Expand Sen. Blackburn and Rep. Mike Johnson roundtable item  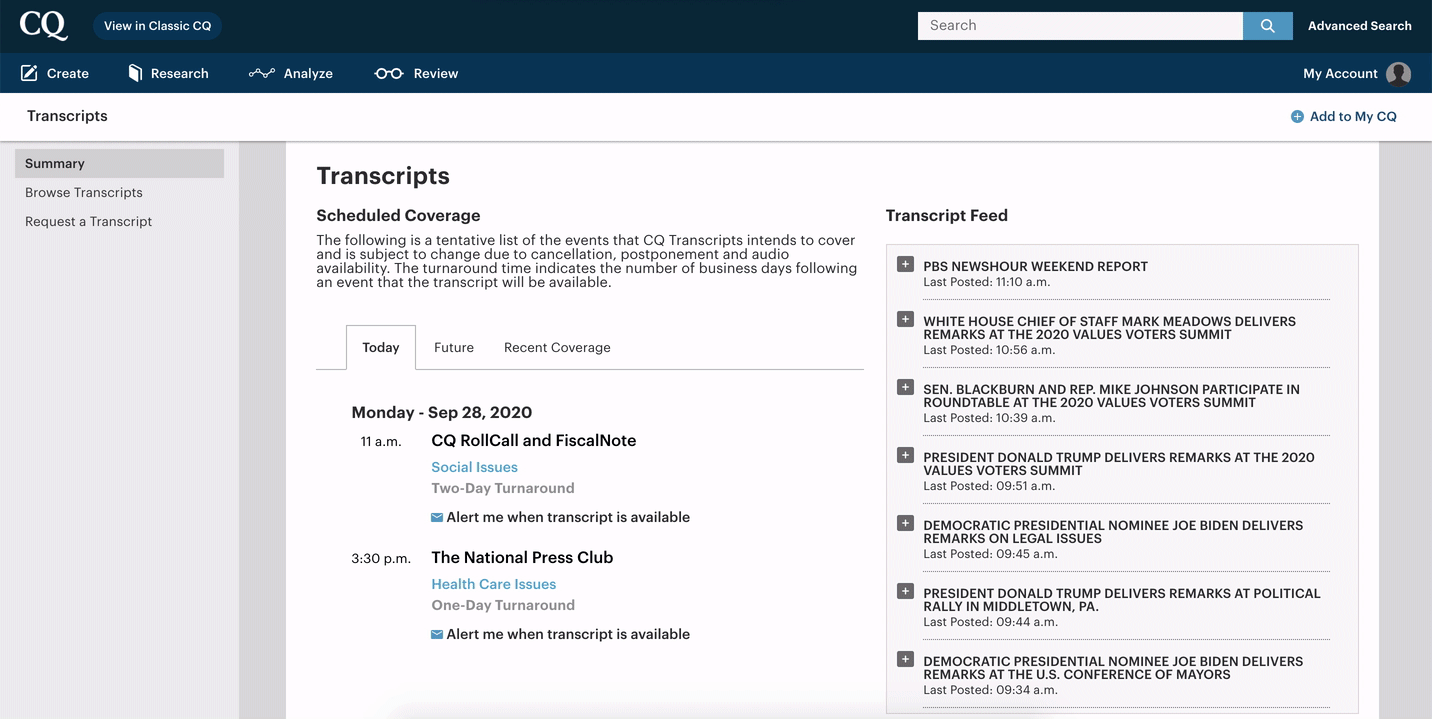[905, 387]
